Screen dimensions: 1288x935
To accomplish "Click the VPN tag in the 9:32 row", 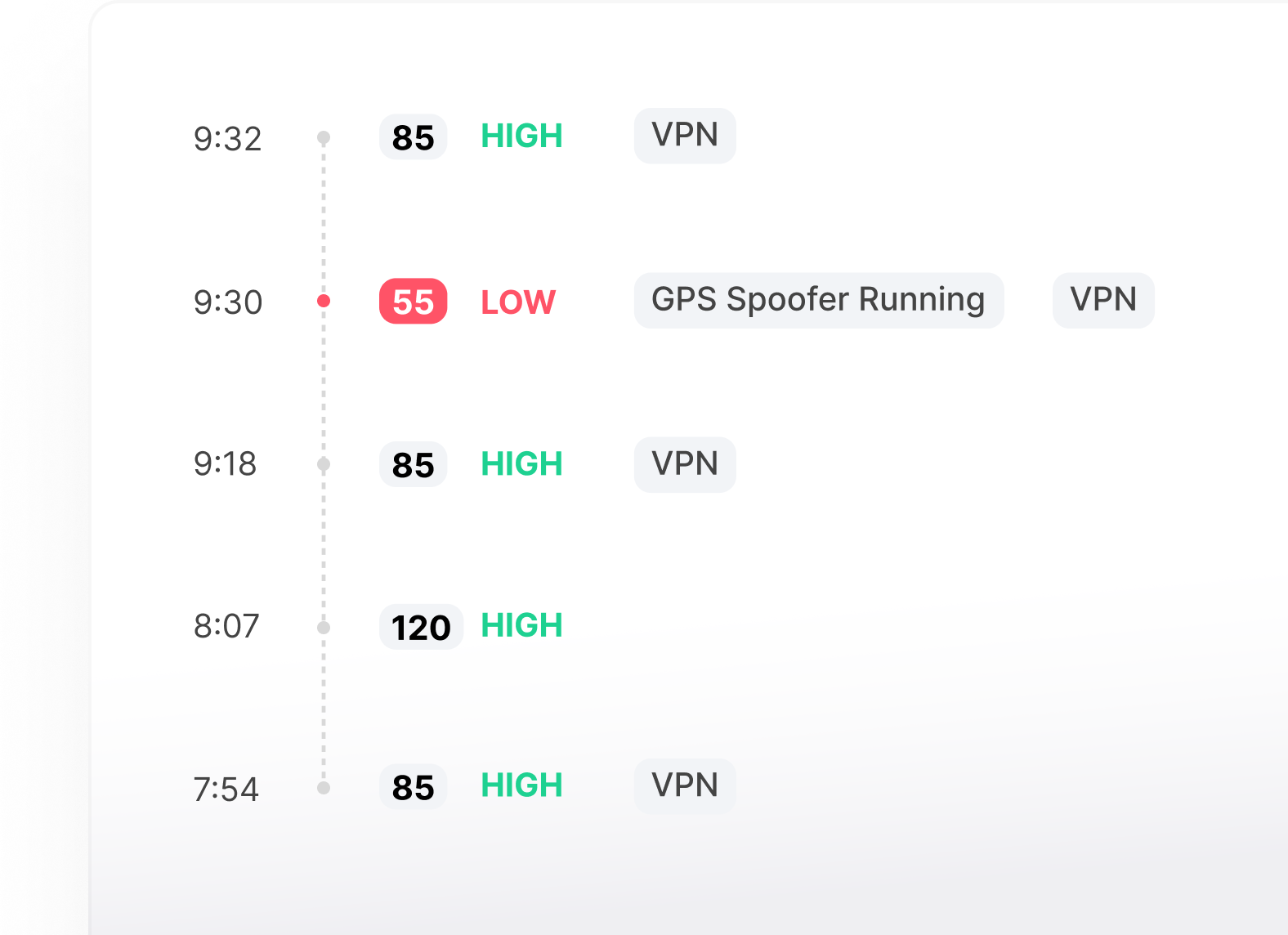I will [685, 136].
